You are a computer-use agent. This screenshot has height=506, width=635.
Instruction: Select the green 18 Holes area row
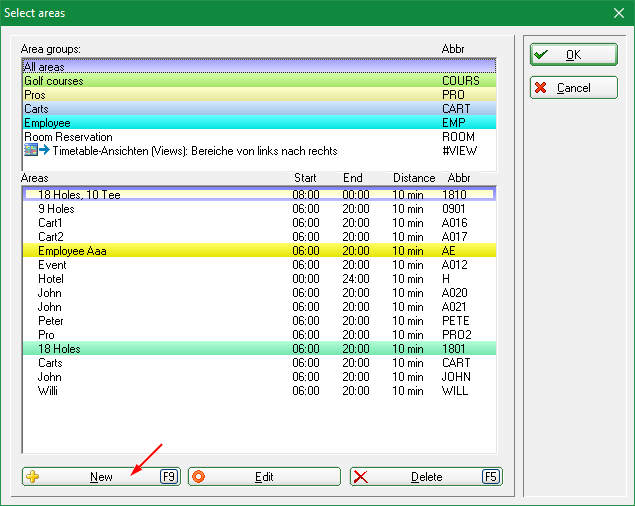259,348
